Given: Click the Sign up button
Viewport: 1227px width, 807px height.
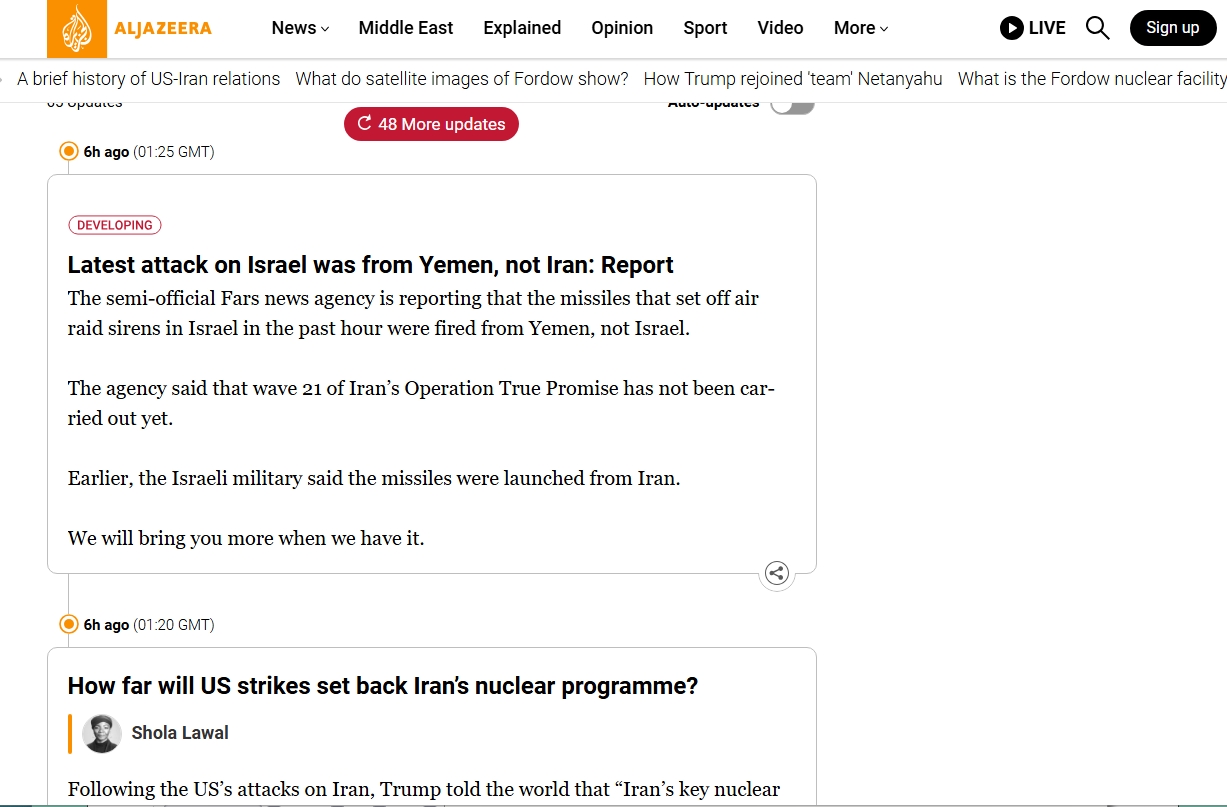Looking at the screenshot, I should [x=1172, y=28].
